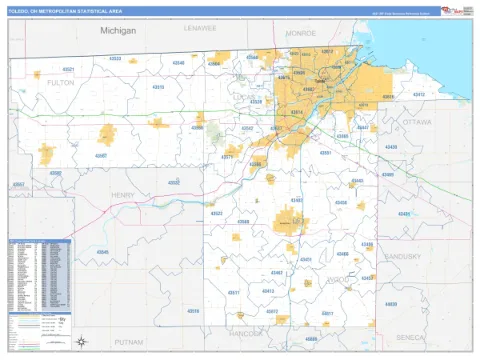Click ZIP code label 43542

tap(247, 128)
